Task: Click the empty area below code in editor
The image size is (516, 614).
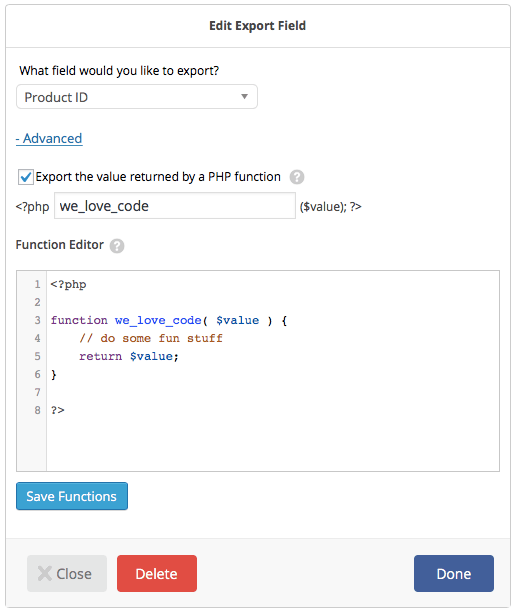Action: tap(272, 444)
